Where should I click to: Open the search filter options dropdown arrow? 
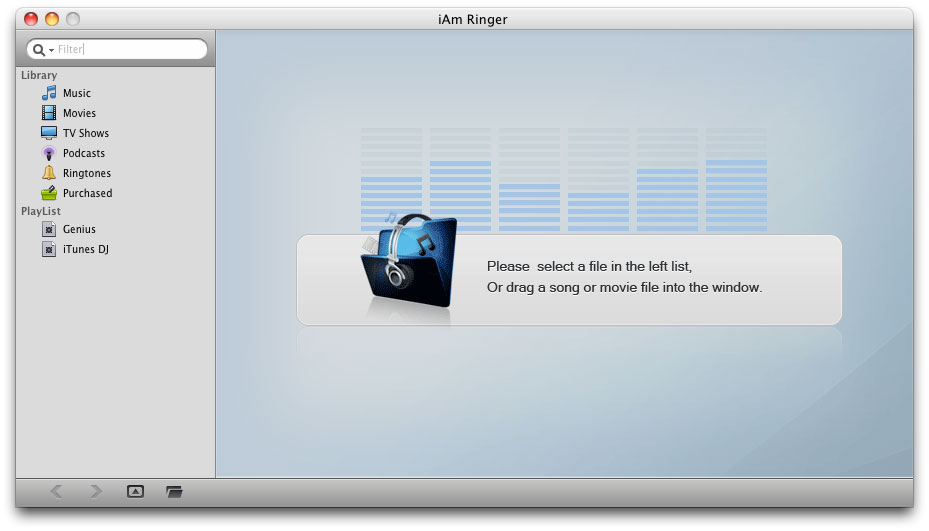click(x=52, y=50)
